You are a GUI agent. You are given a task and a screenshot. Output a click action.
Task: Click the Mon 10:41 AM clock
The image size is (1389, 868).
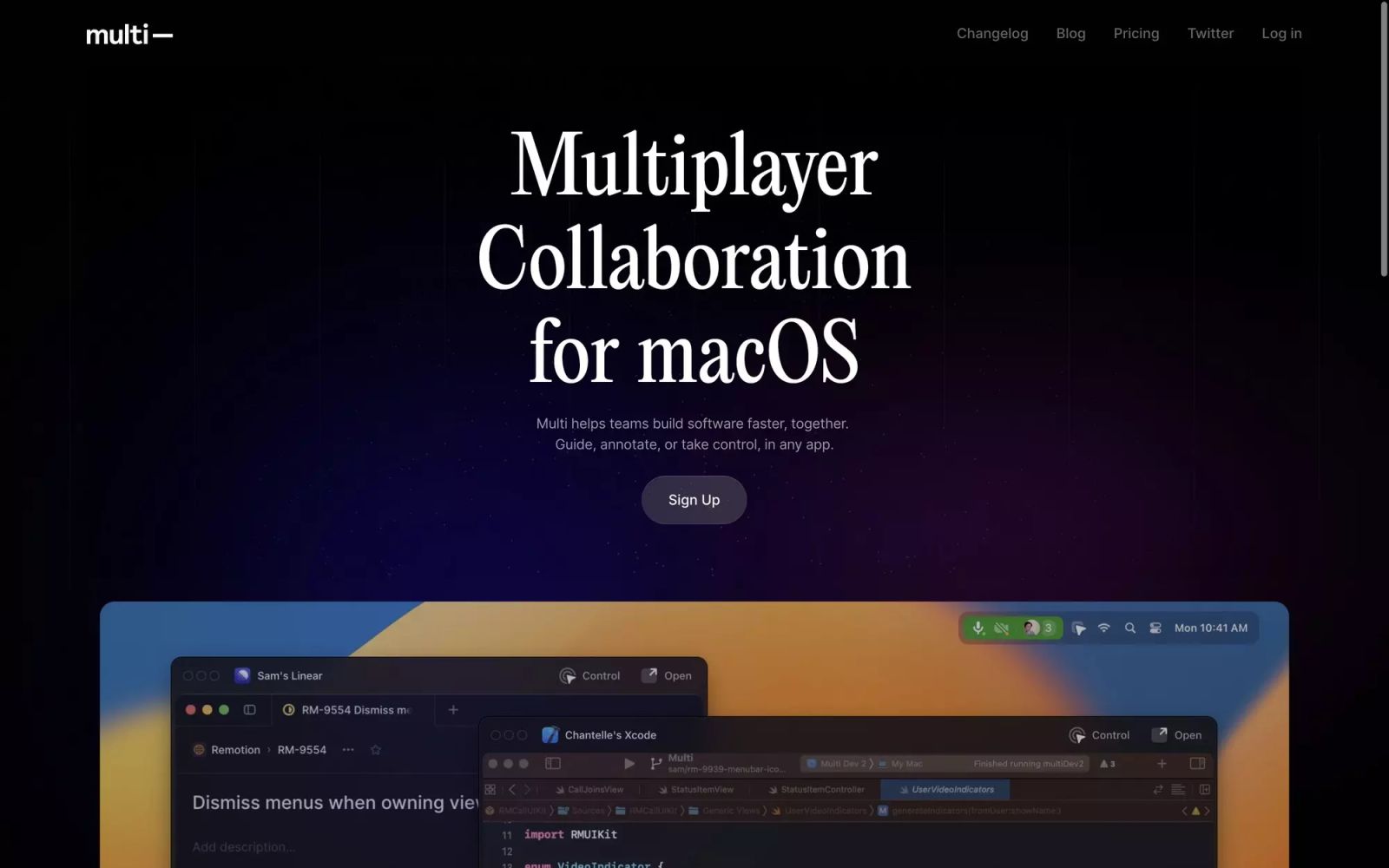(1210, 628)
